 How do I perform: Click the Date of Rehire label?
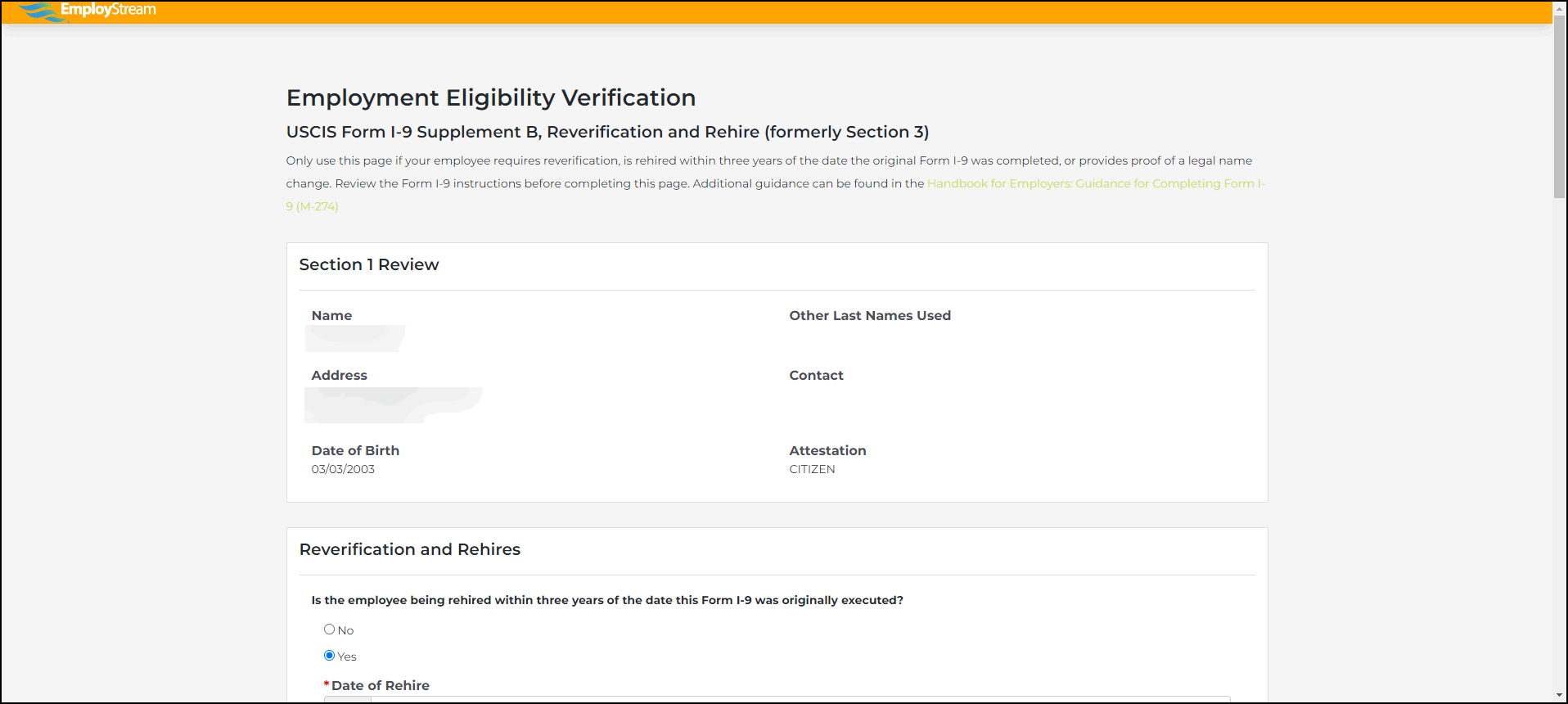click(380, 686)
